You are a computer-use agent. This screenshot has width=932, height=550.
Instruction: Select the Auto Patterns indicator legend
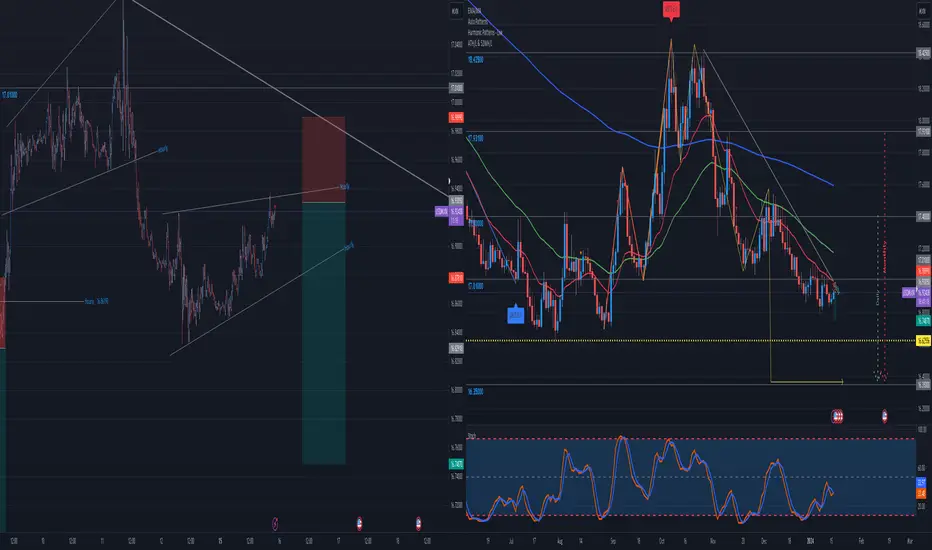click(477, 22)
